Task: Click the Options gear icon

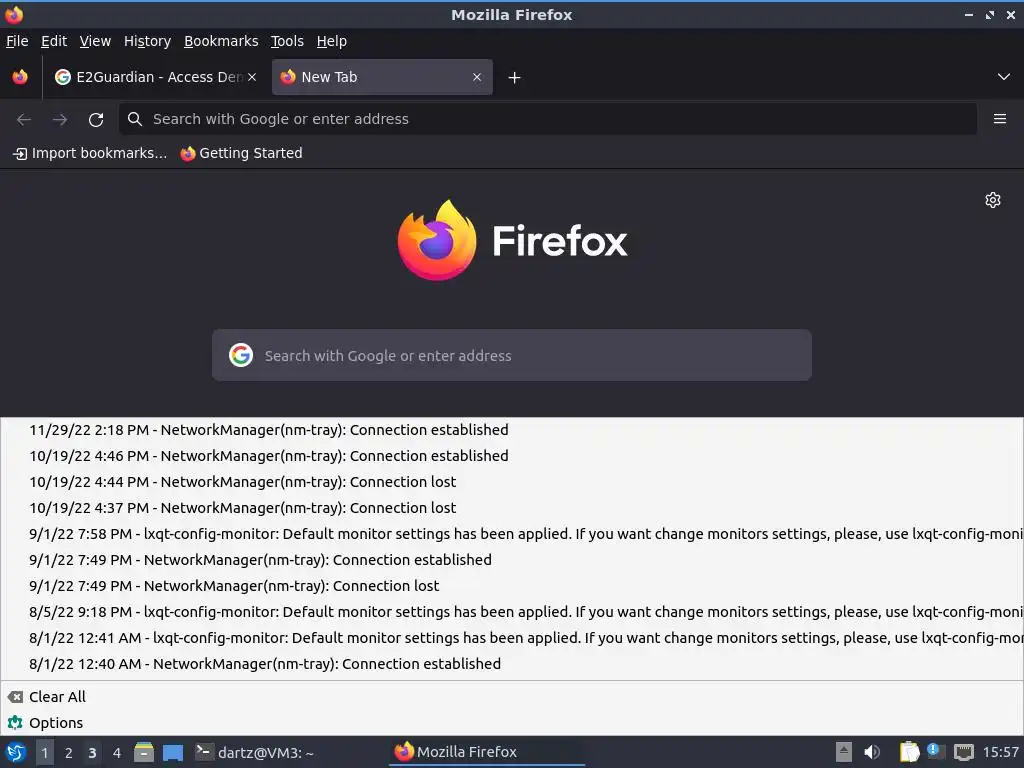Action: (15, 723)
